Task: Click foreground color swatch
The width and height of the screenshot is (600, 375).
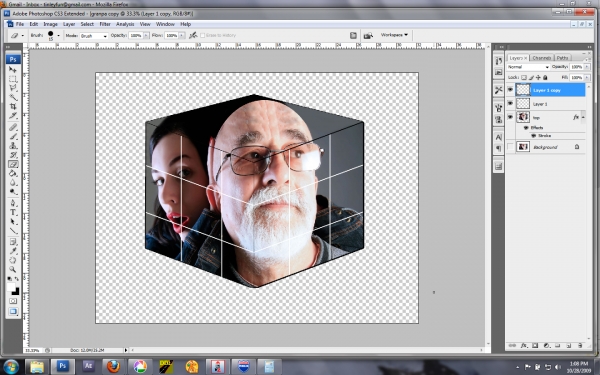Action: click(x=11, y=287)
